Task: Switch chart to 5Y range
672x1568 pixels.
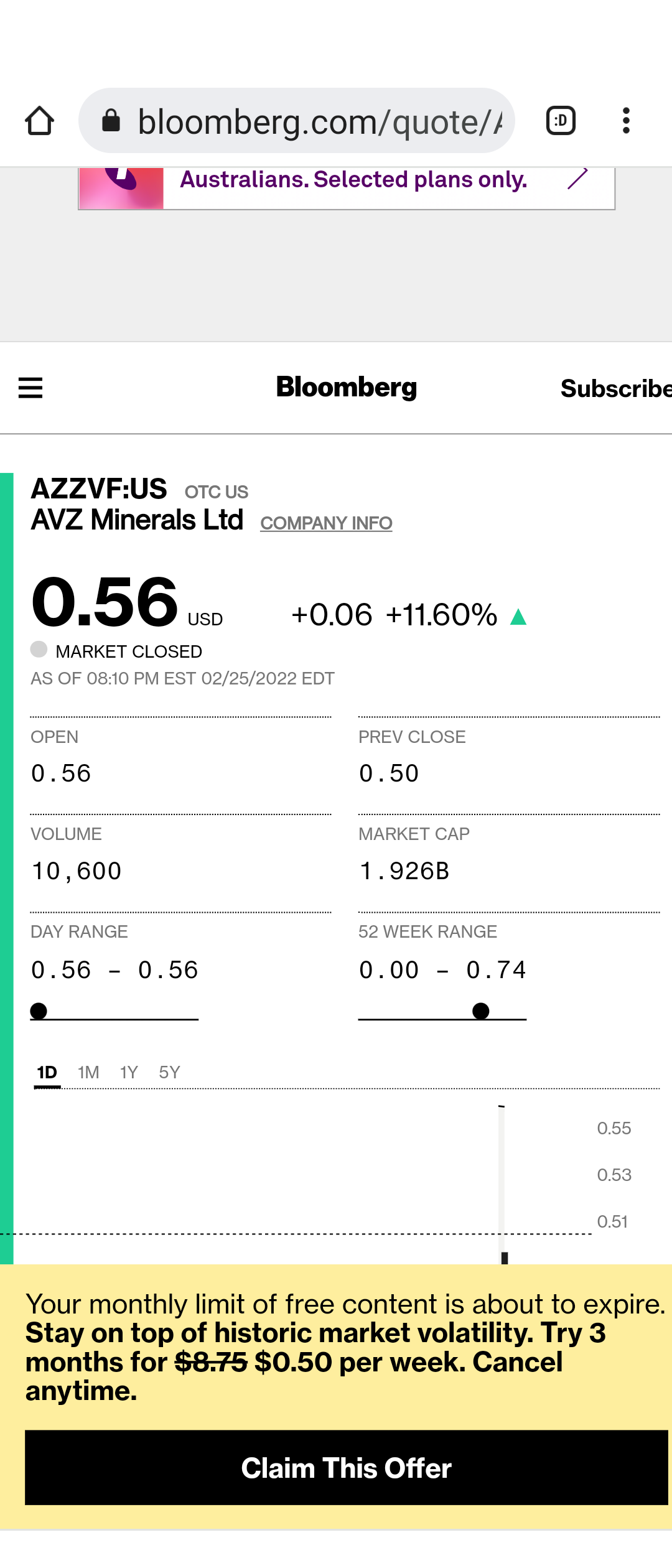Action: [x=169, y=1073]
